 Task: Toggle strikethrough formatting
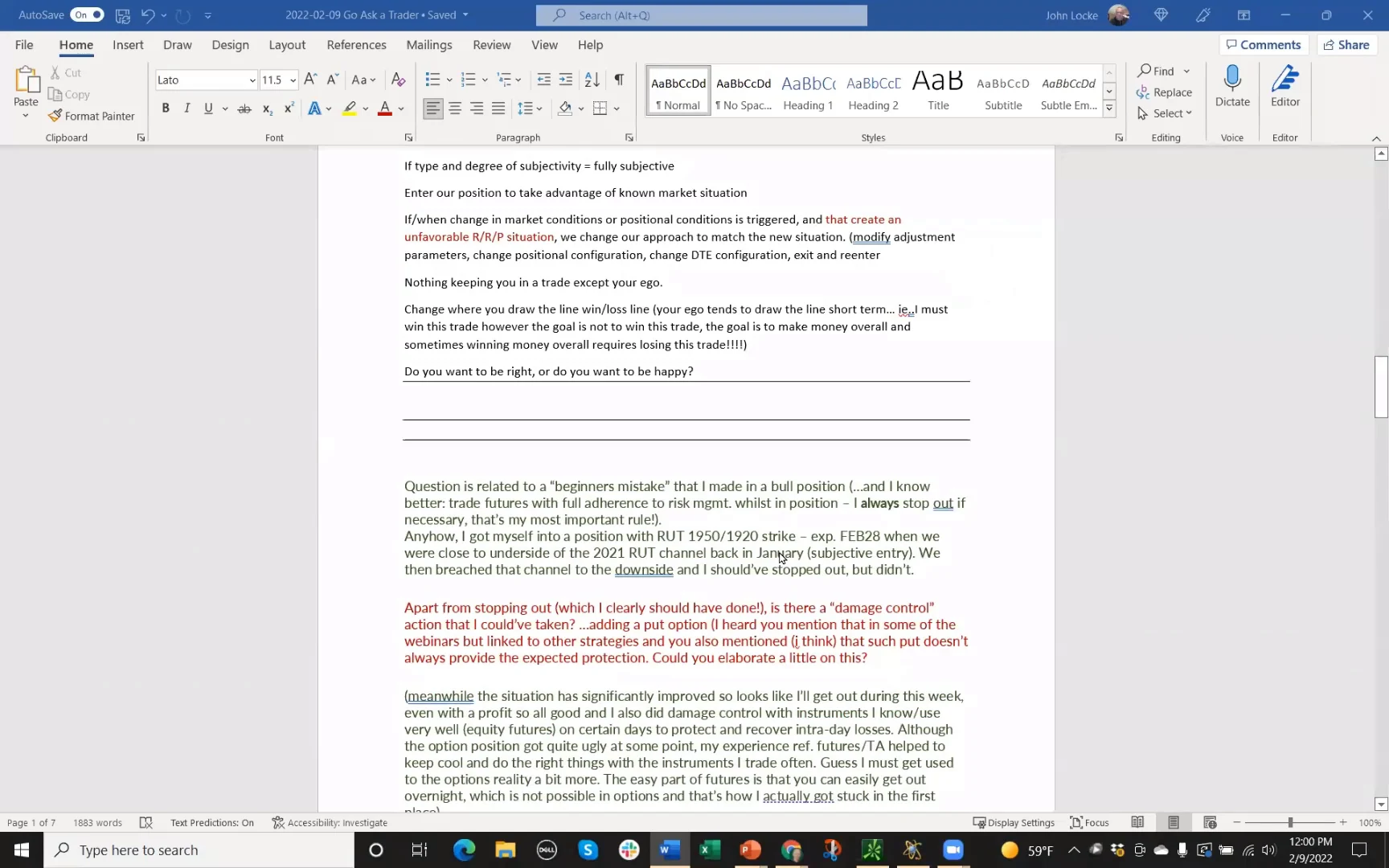click(x=244, y=108)
